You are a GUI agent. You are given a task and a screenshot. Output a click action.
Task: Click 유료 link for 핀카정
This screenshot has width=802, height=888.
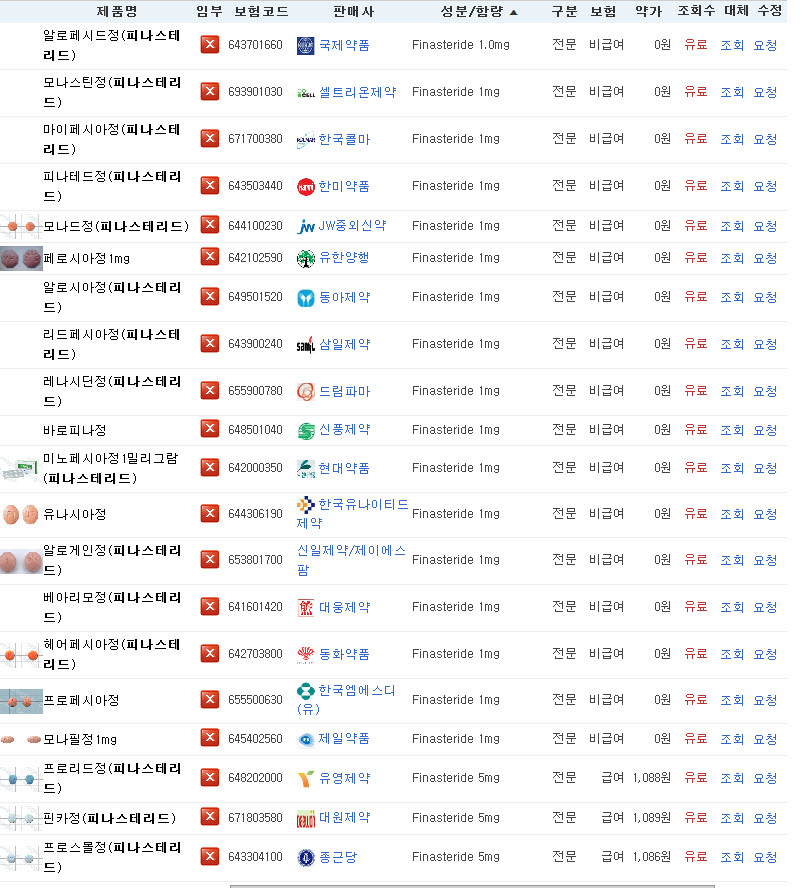tap(696, 817)
